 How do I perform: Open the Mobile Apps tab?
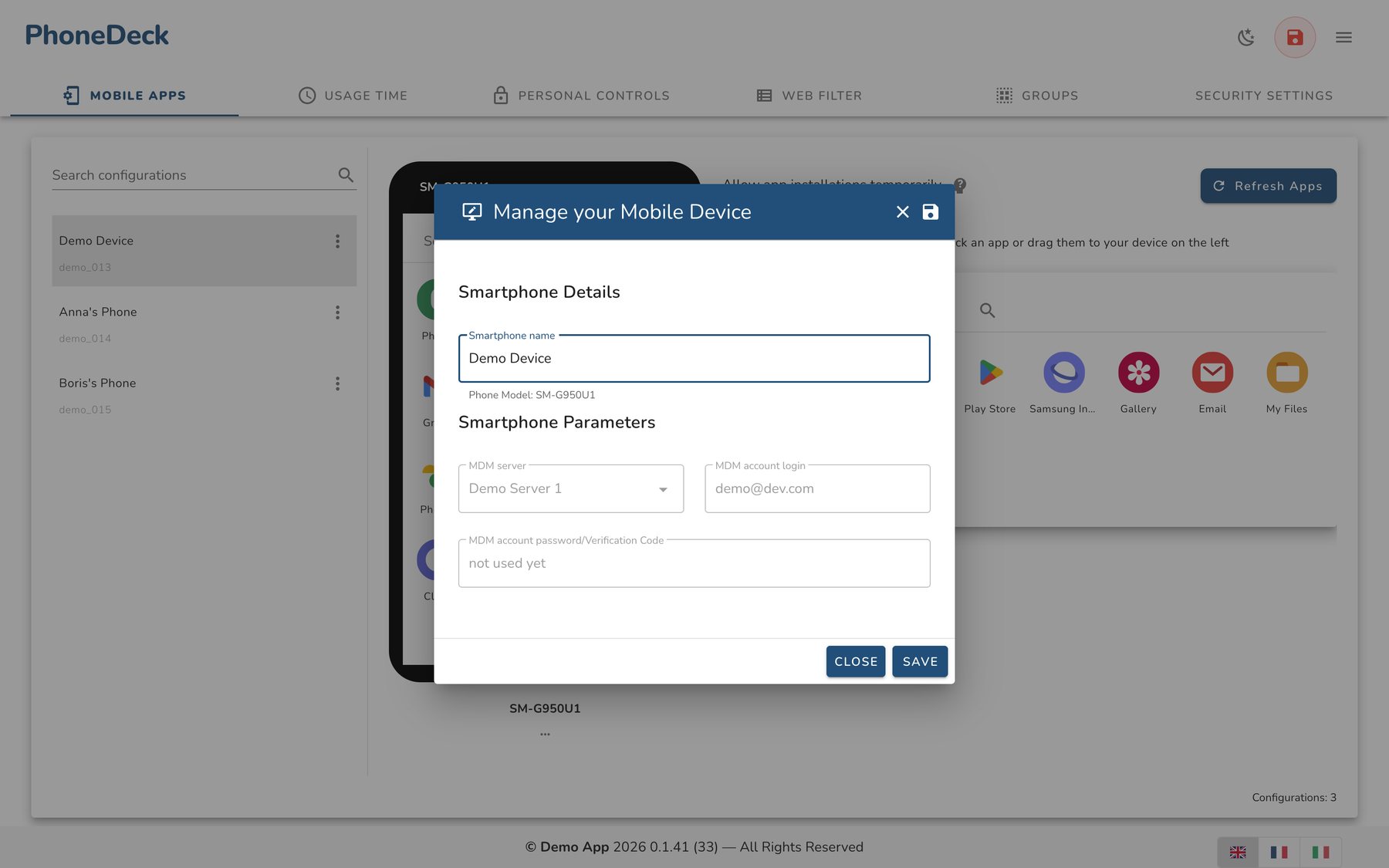click(x=124, y=96)
